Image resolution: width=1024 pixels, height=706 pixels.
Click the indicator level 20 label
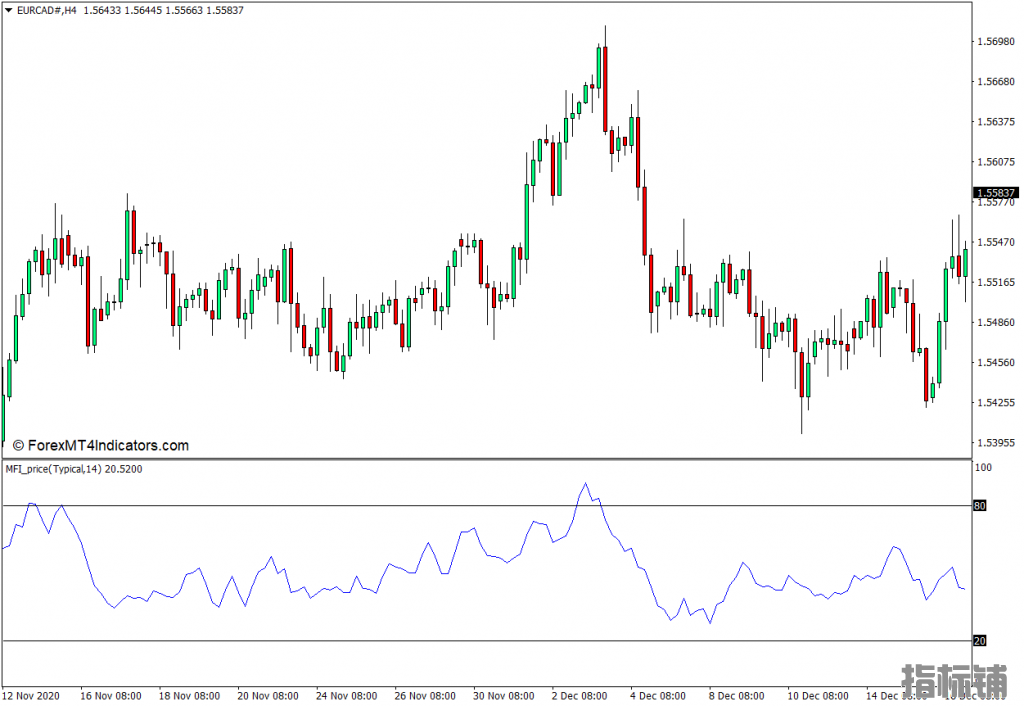click(x=980, y=641)
